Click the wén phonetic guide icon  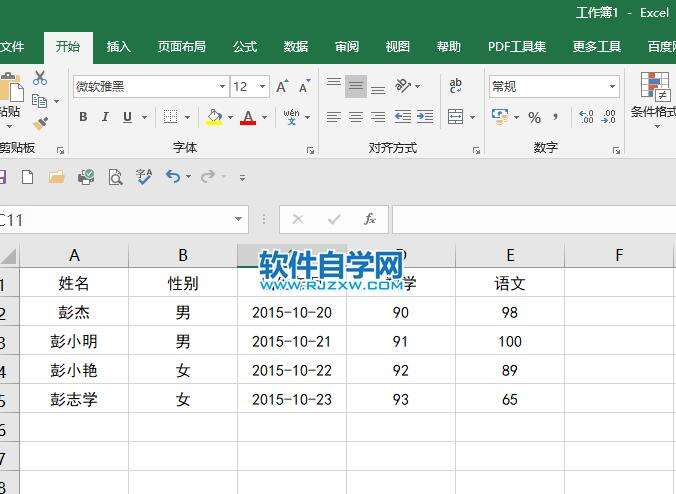pos(291,117)
